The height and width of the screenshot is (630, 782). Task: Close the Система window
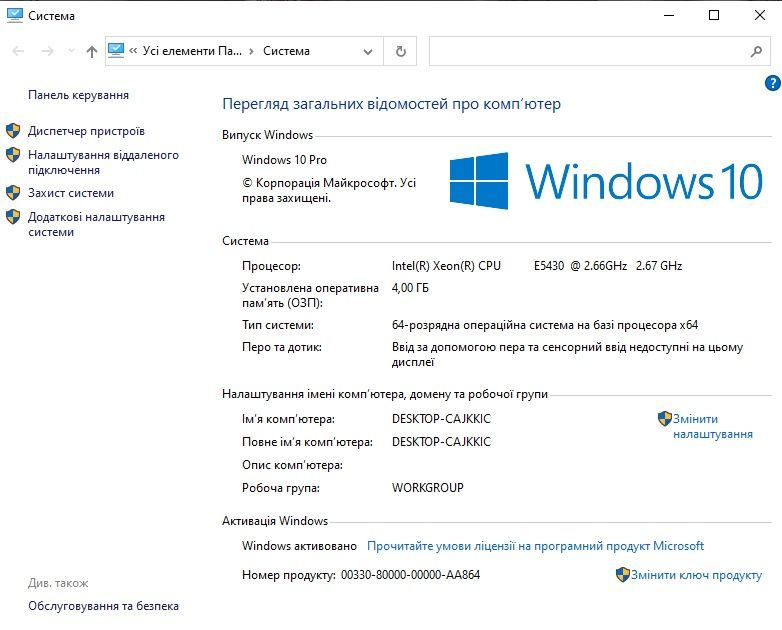pos(760,15)
